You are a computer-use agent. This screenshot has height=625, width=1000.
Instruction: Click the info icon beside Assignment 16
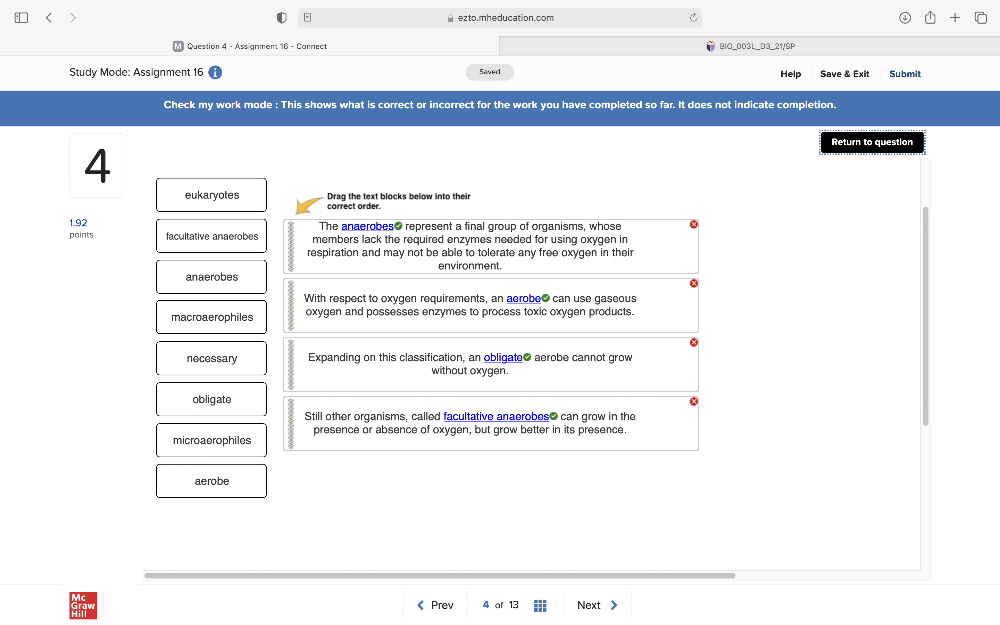pyautogui.click(x=215, y=73)
